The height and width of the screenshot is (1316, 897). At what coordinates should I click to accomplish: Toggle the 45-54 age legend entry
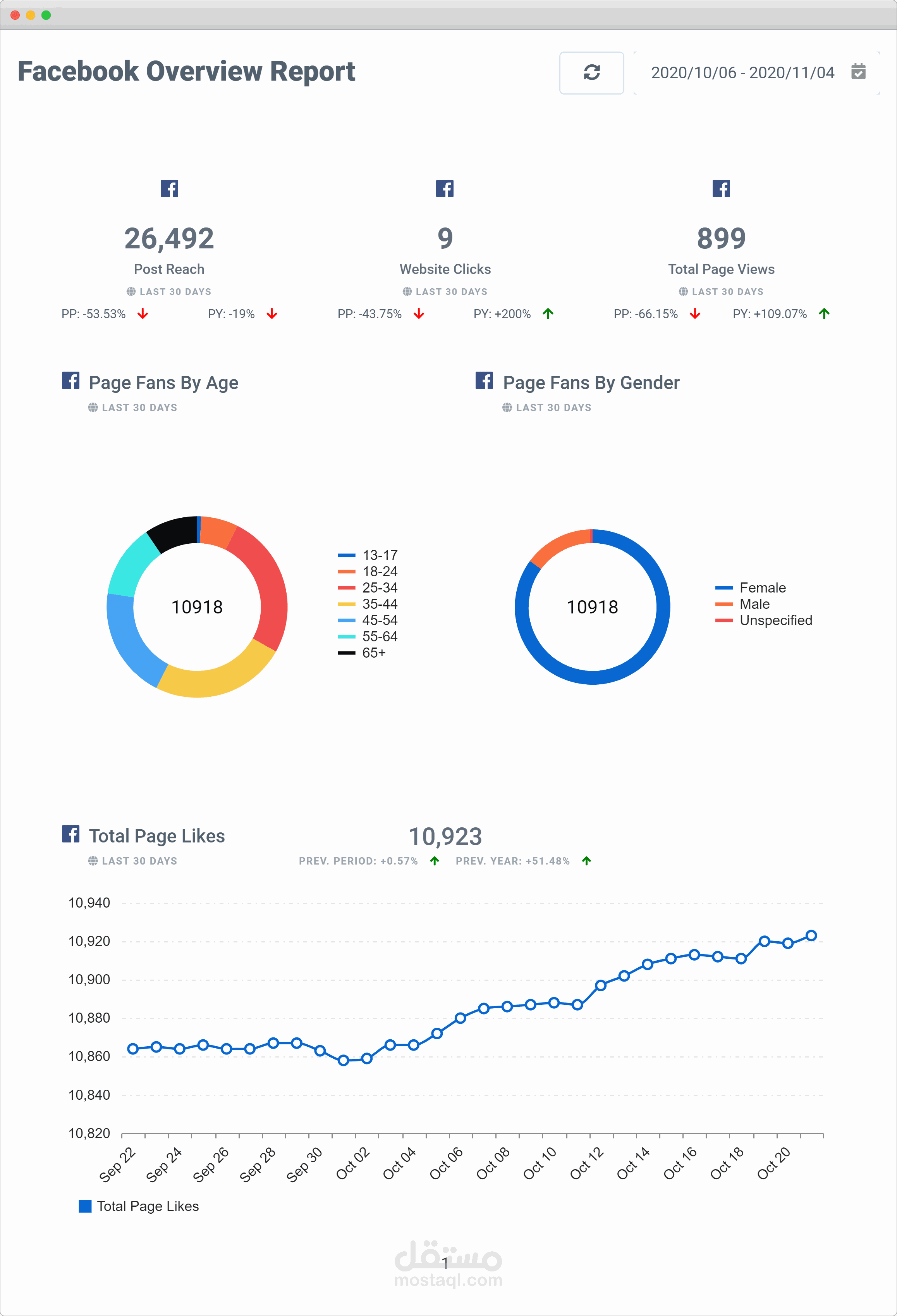point(368,621)
